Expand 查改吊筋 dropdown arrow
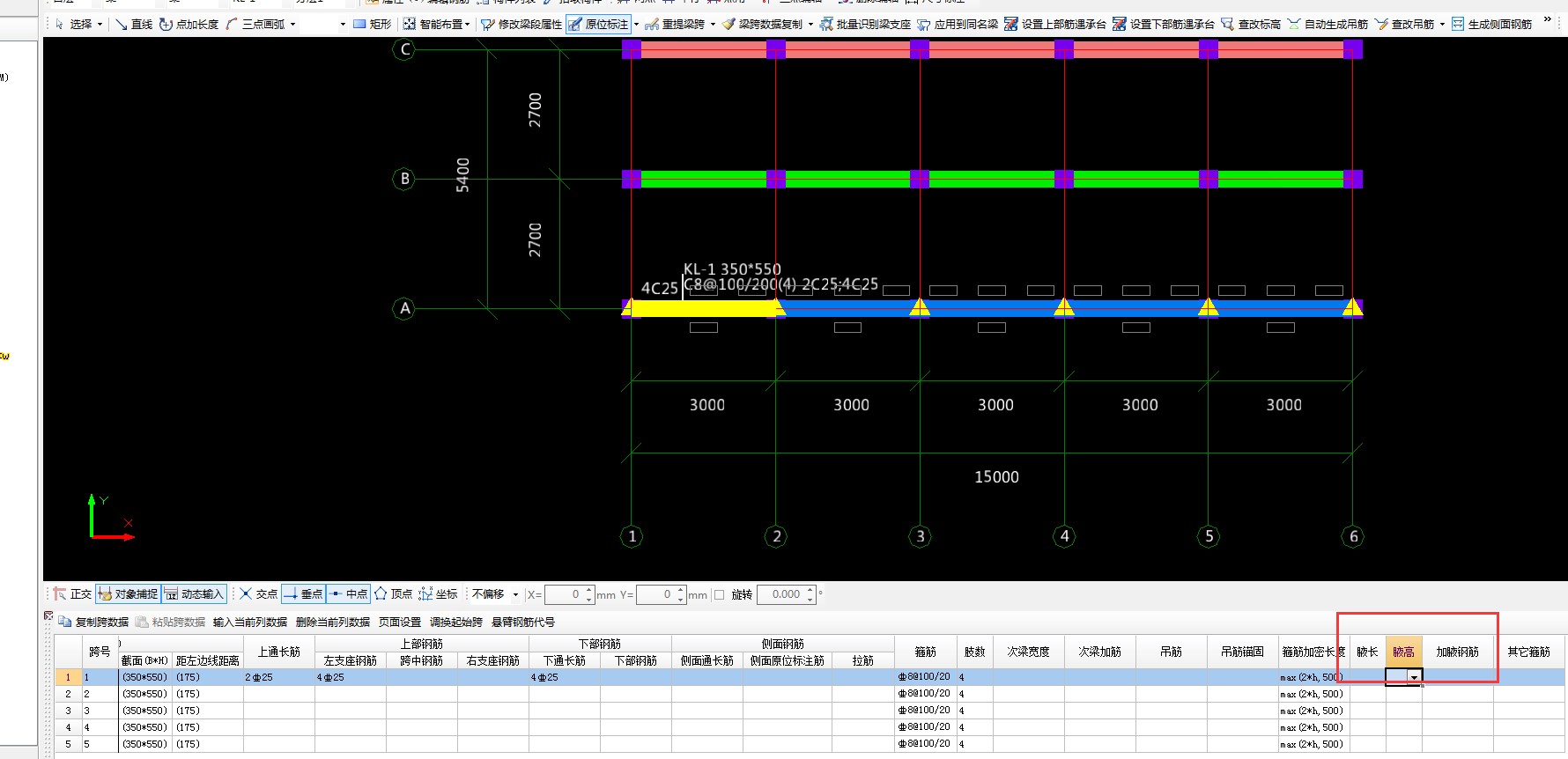 point(1442,25)
